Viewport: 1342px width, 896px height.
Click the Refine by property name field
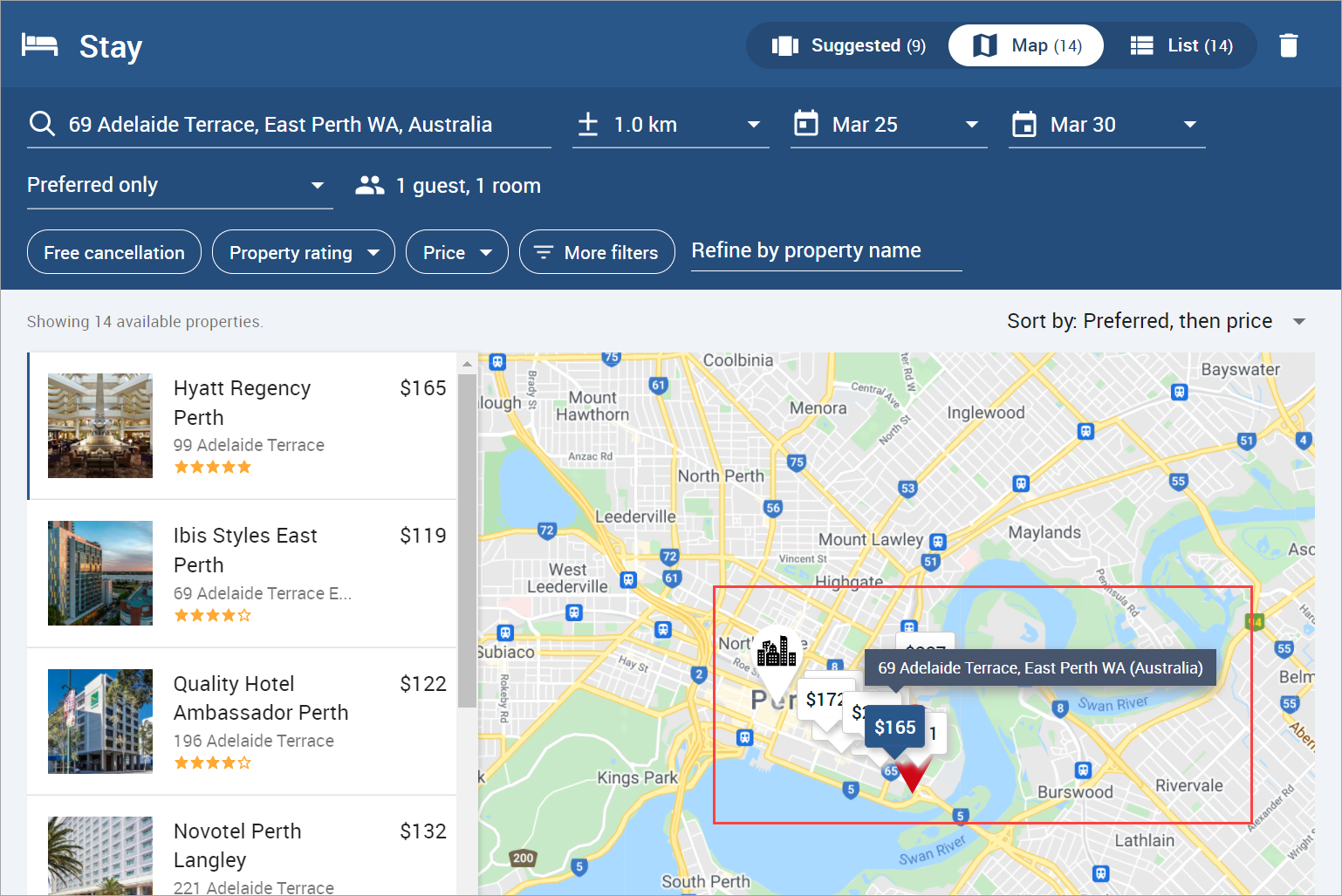click(826, 250)
